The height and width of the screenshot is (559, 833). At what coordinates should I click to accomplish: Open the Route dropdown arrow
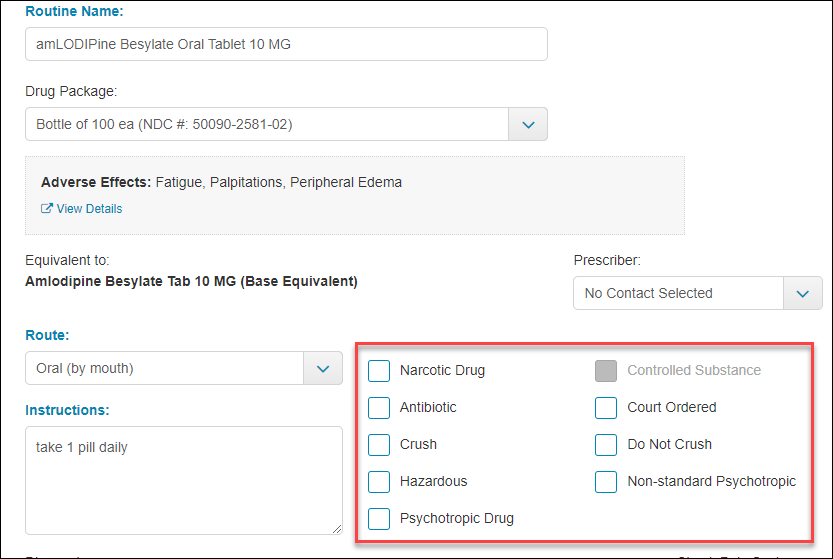click(x=323, y=368)
